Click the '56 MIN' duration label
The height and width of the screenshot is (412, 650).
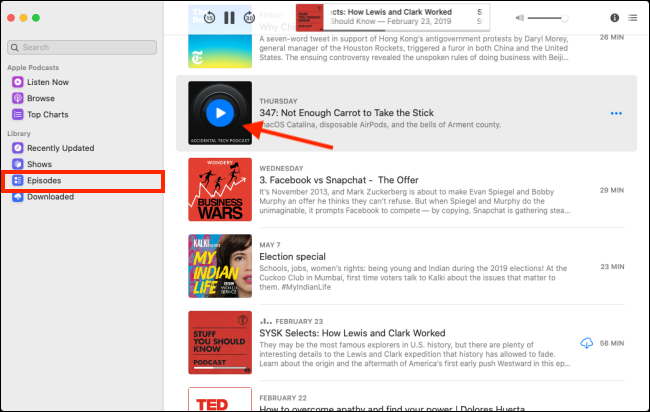click(x=612, y=343)
